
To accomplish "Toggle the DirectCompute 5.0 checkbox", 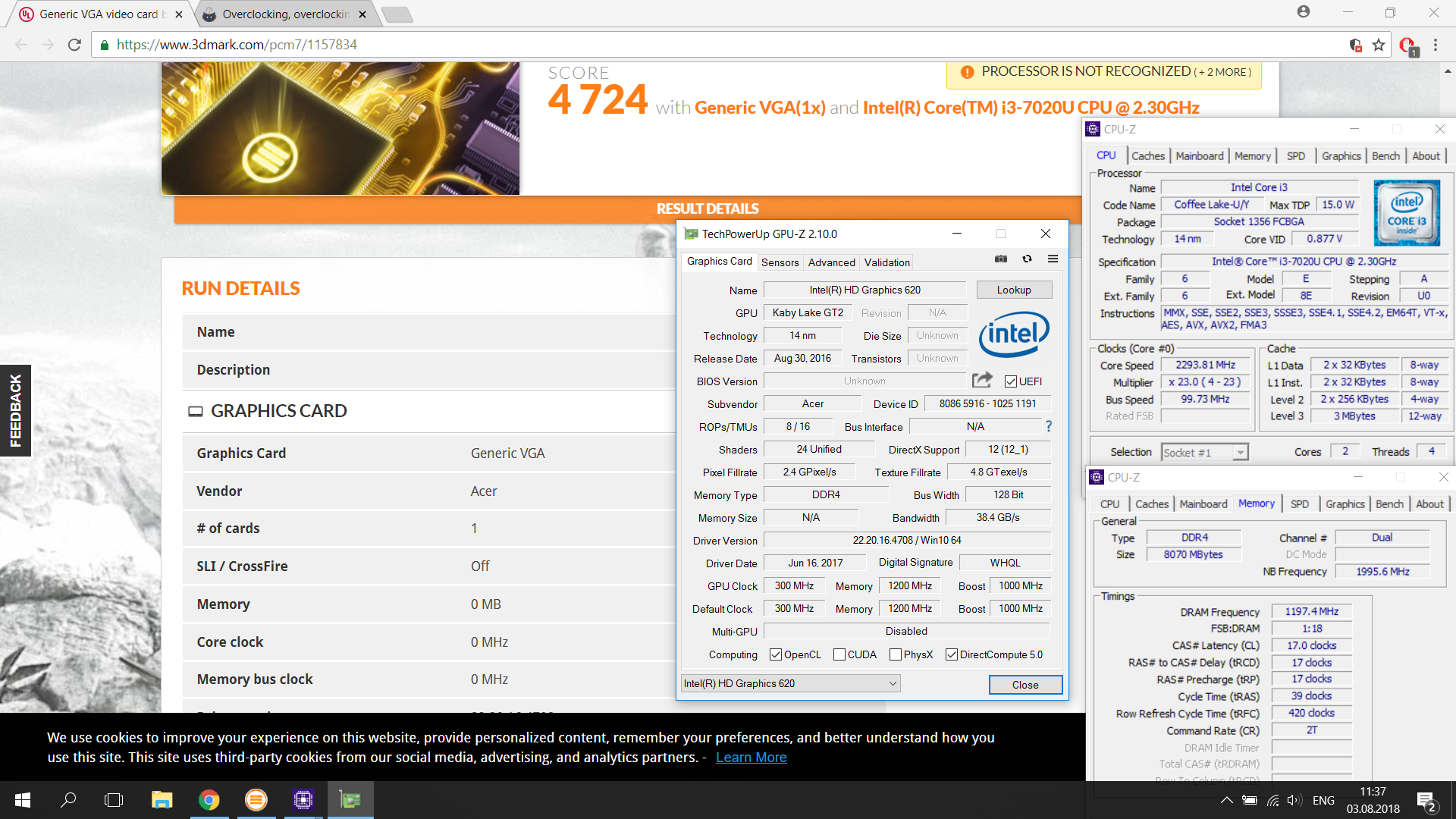I will pos(951,654).
